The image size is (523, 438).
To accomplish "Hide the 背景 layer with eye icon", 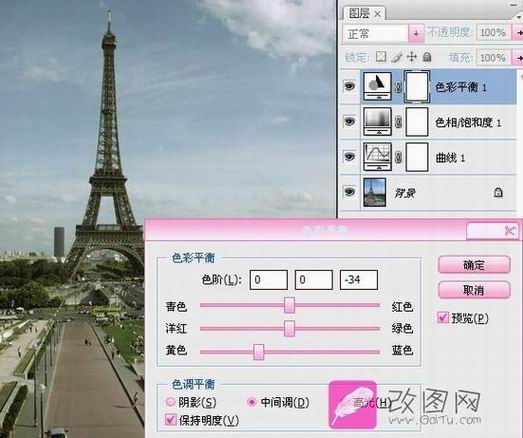I will pos(349,192).
